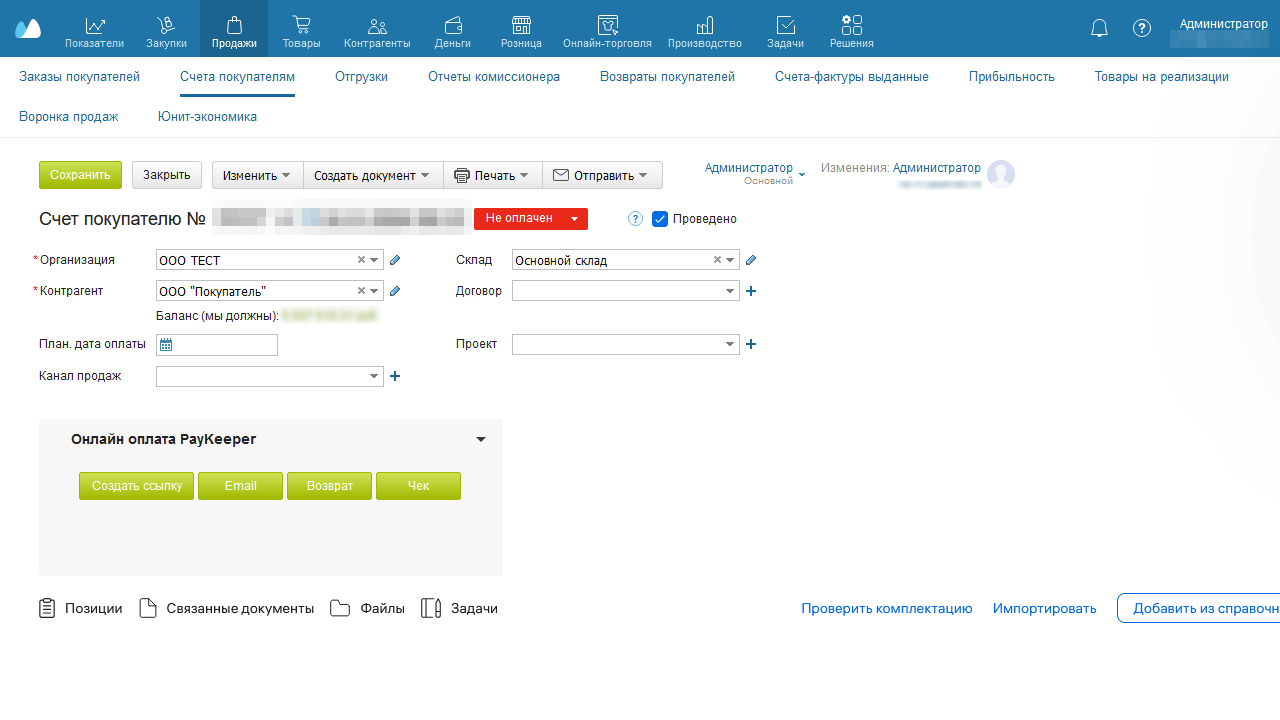Add new contract with plus icon
This screenshot has height=720, width=1280.
pos(751,291)
